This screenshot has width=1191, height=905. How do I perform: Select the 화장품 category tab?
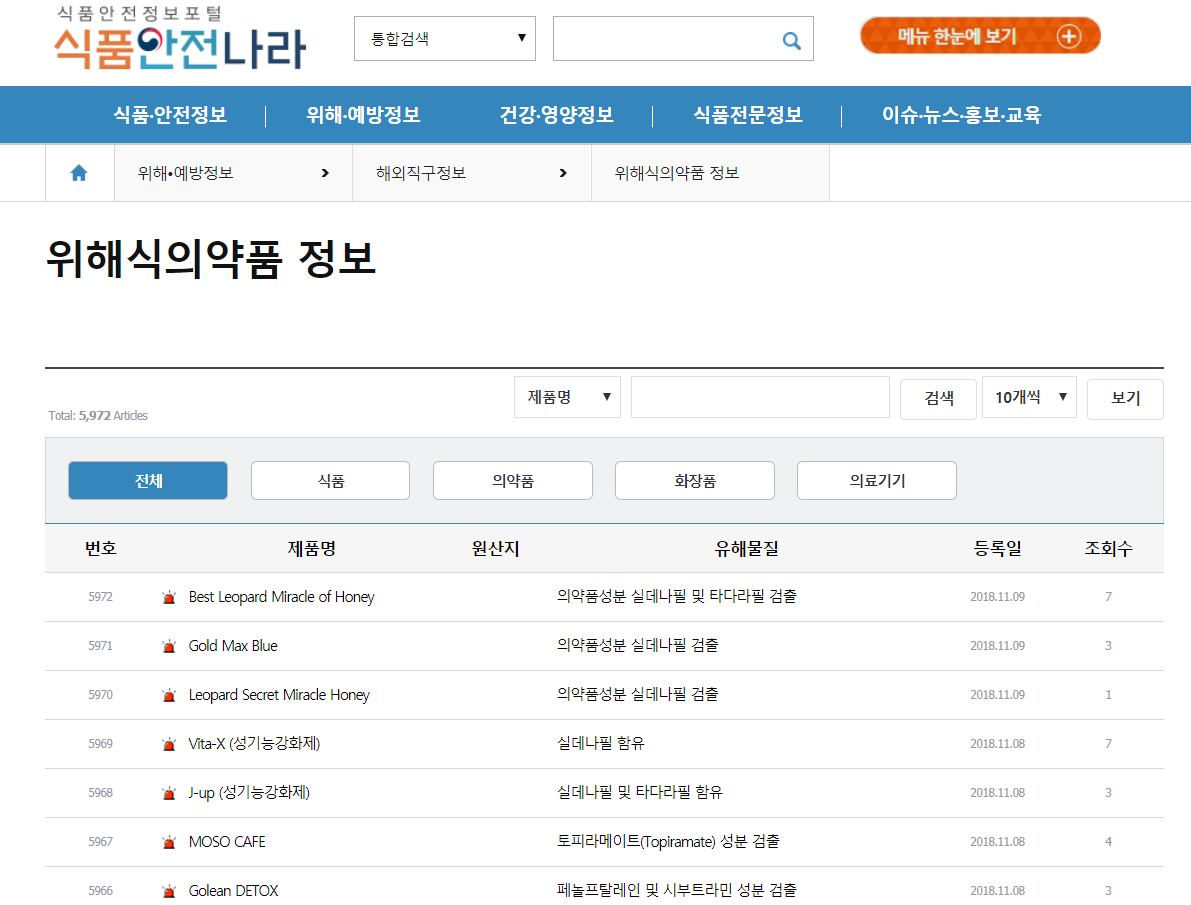click(x=695, y=480)
